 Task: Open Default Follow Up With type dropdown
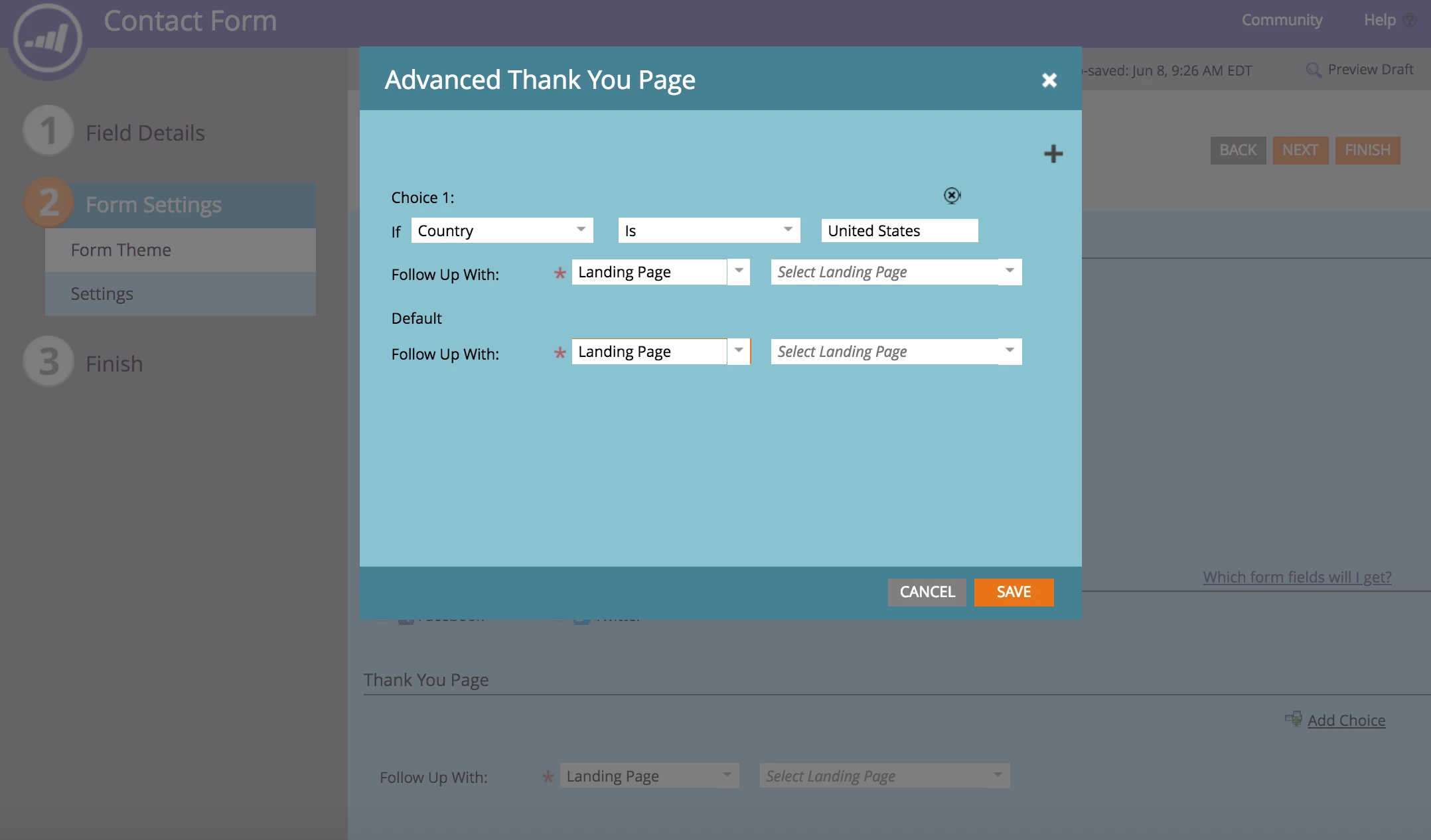(738, 352)
